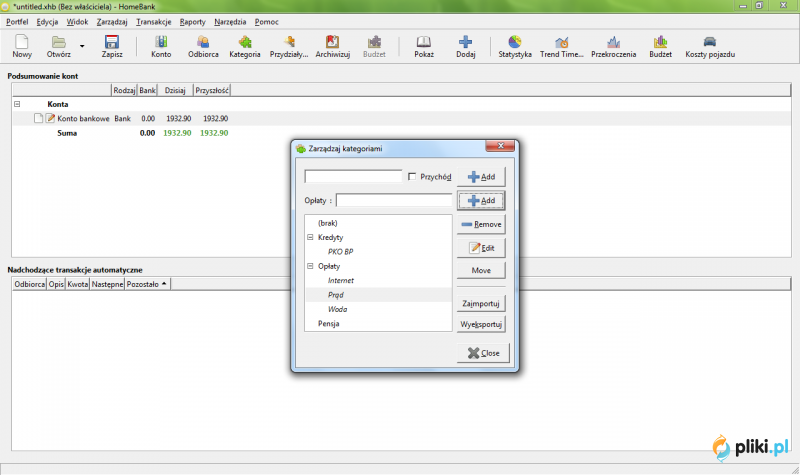Image resolution: width=800 pixels, height=475 pixels.
Task: Close the category dialog with Close button
Action: point(483,353)
